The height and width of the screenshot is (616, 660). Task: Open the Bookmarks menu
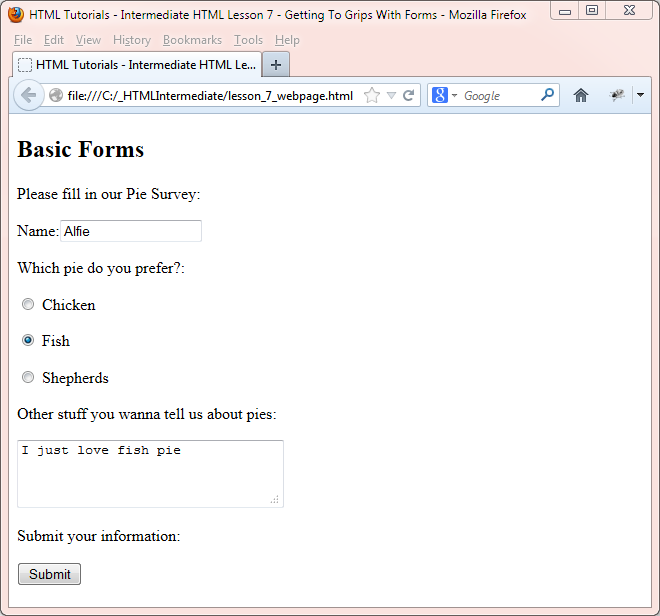(192, 40)
